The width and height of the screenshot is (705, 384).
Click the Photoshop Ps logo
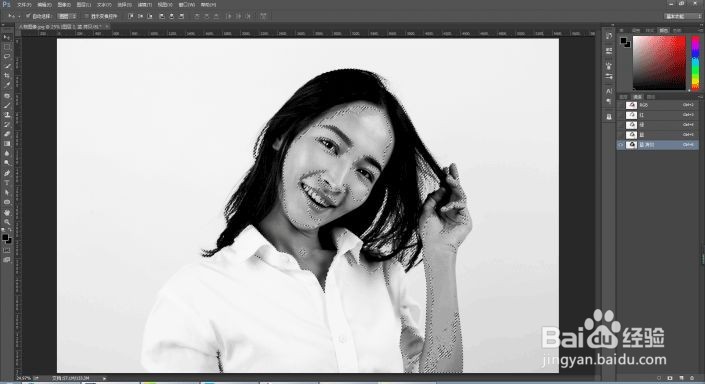click(6, 4)
